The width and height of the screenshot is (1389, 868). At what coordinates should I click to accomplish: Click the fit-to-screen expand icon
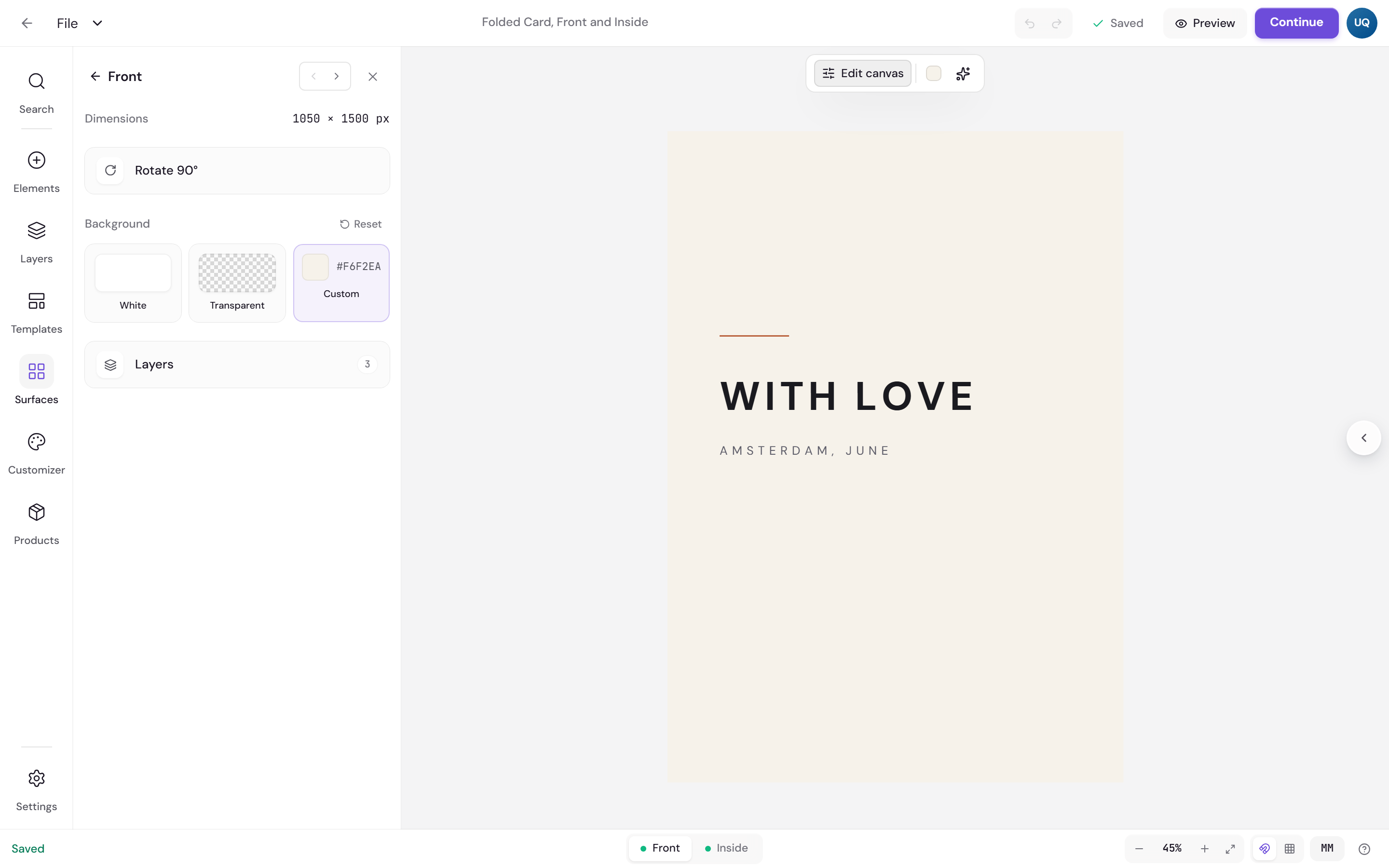[1230, 849]
